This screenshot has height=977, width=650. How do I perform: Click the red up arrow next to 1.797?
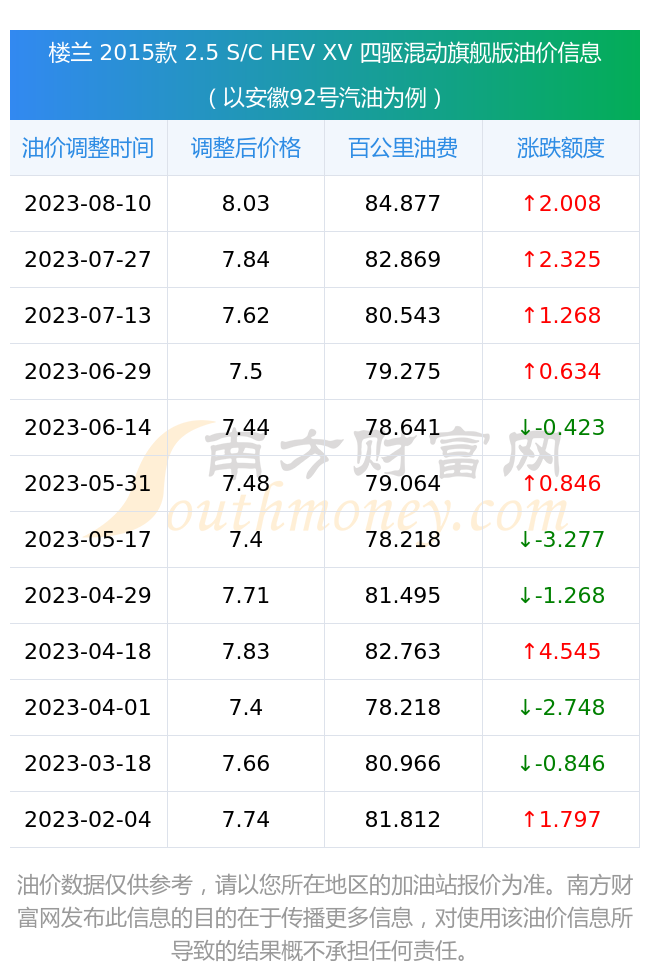pyautogui.click(x=529, y=819)
